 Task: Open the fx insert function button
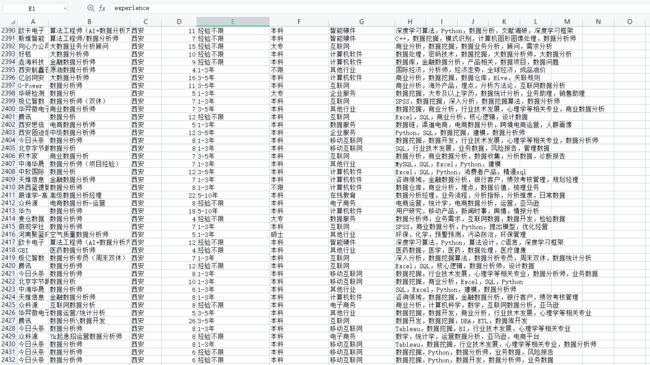coord(102,8)
